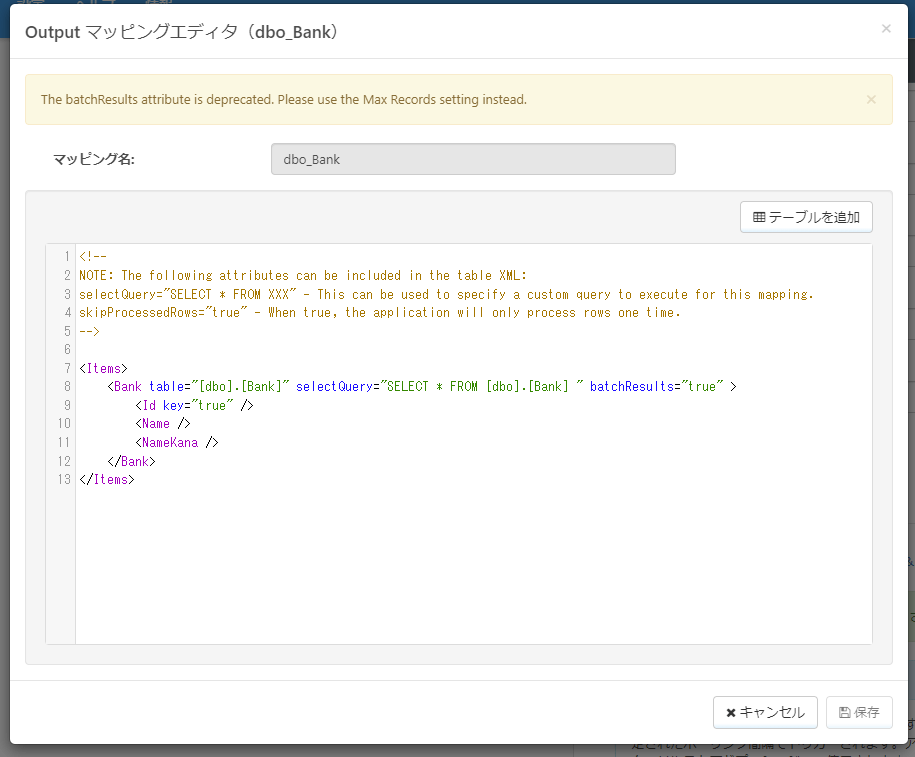The height and width of the screenshot is (757, 915).
Task: Place cursor on the closing </Bank> tag
Action: coord(131,461)
